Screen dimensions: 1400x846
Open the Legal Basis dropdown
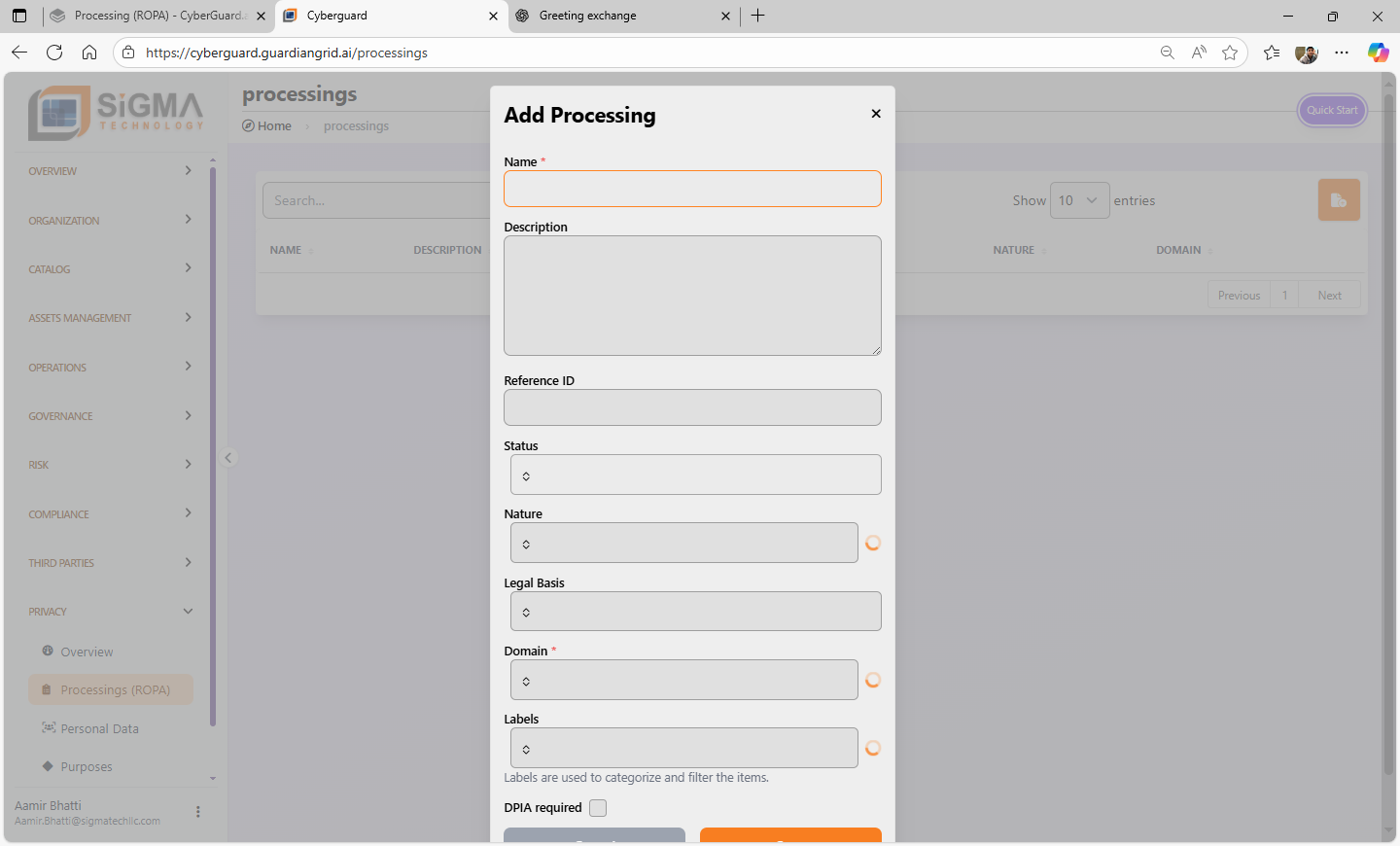coord(695,612)
